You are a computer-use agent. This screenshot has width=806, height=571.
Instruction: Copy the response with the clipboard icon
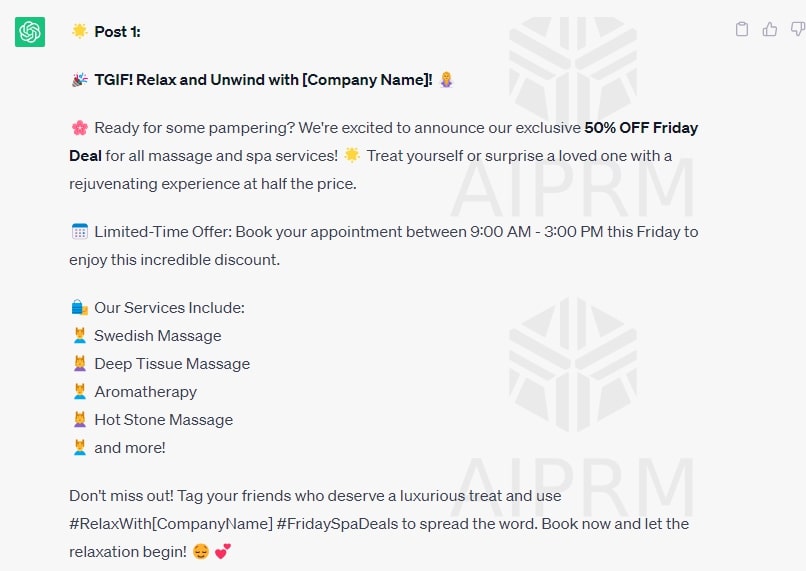[742, 29]
